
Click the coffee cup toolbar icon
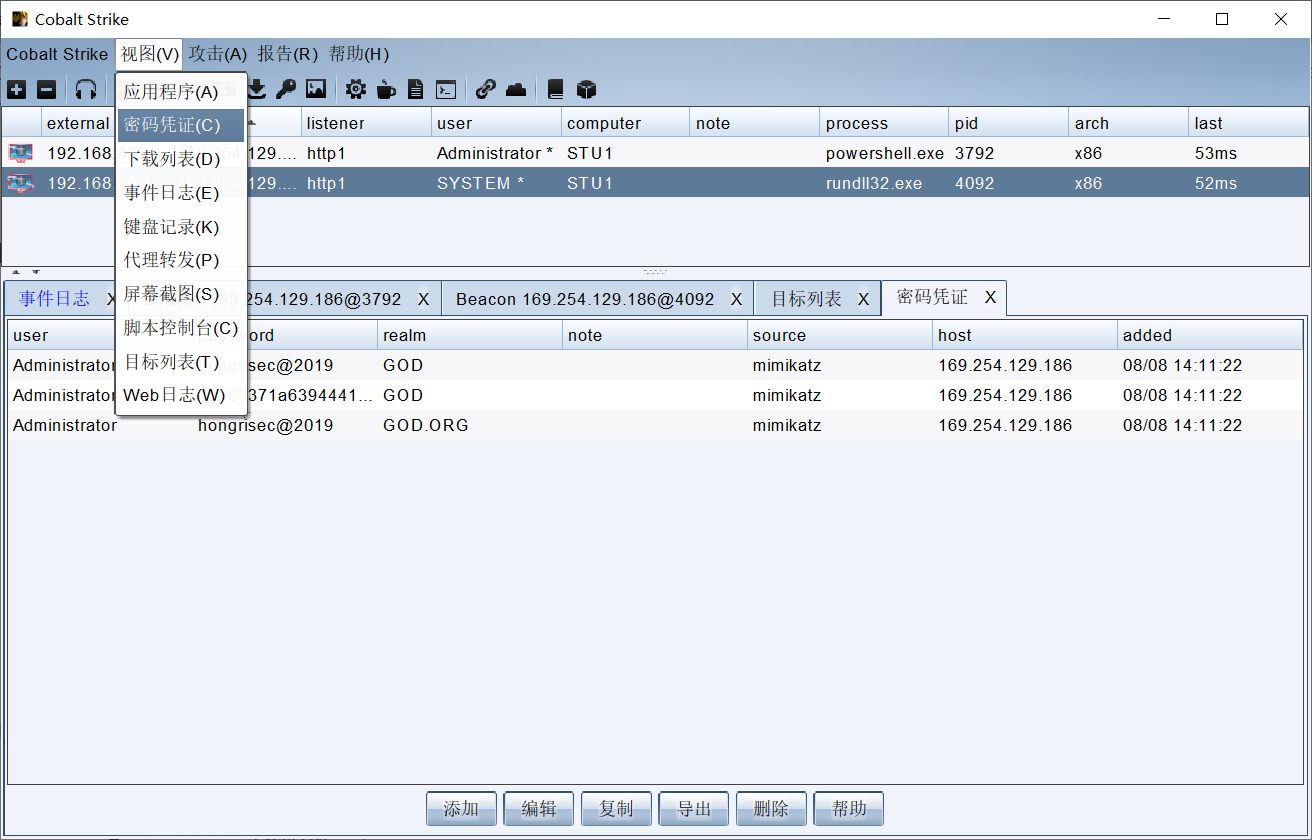[385, 90]
